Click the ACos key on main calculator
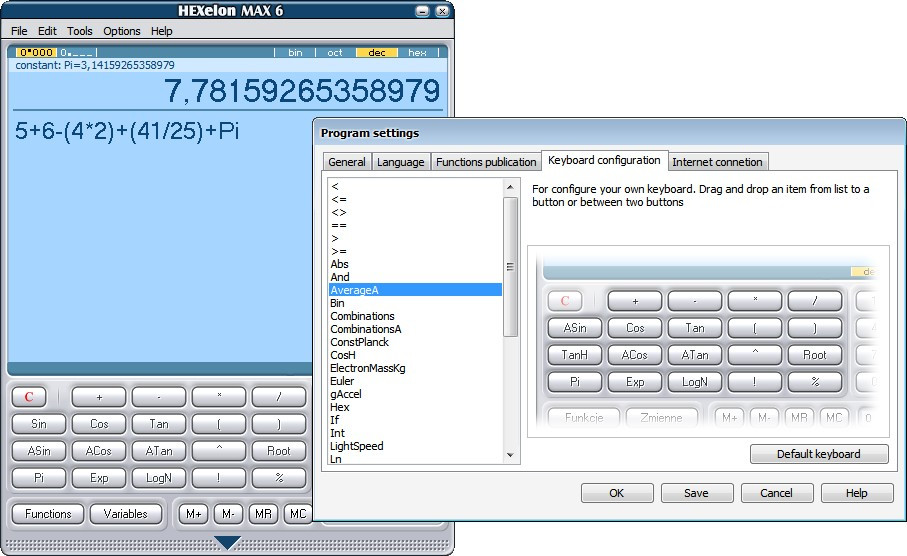Viewport: 907px width, 556px height. click(99, 451)
